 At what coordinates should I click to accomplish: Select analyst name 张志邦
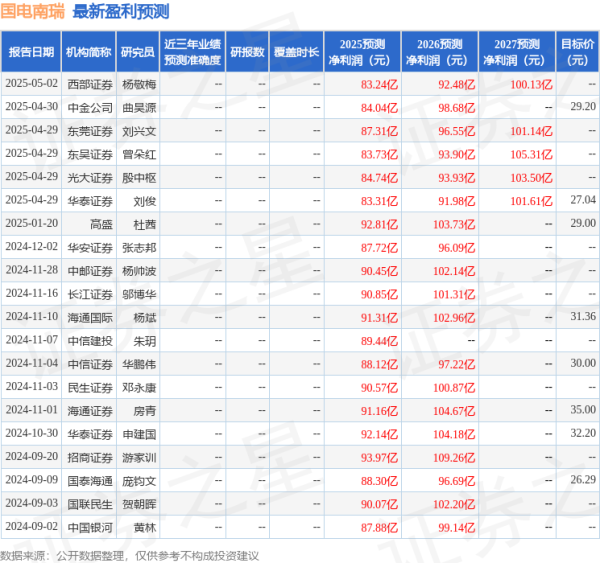click(x=139, y=248)
